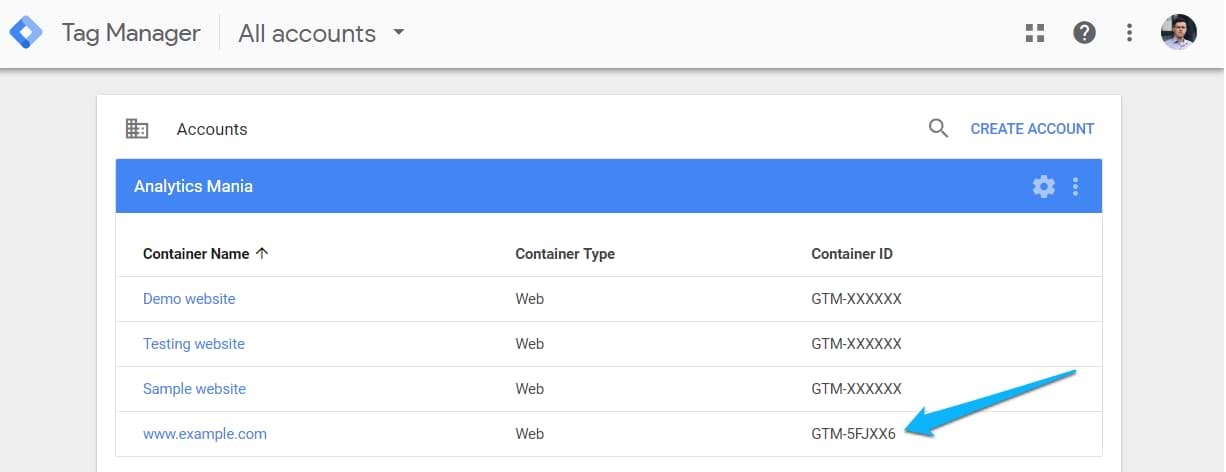Open the Analytics Mania account header
Viewport: 1226px width, 472px height.
pyautogui.click(x=609, y=186)
